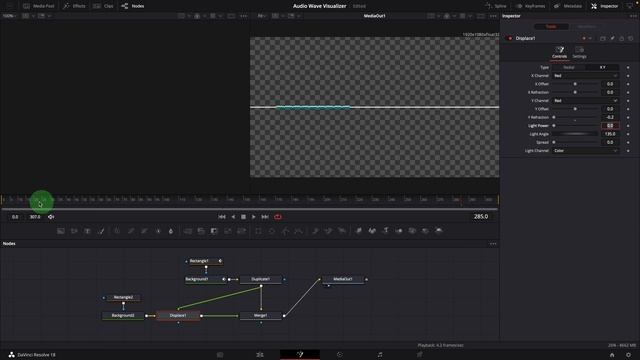Viewport: 640px width, 360px height.
Task: Add a Matte Control node from the toolbar
Action: tap(214, 231)
